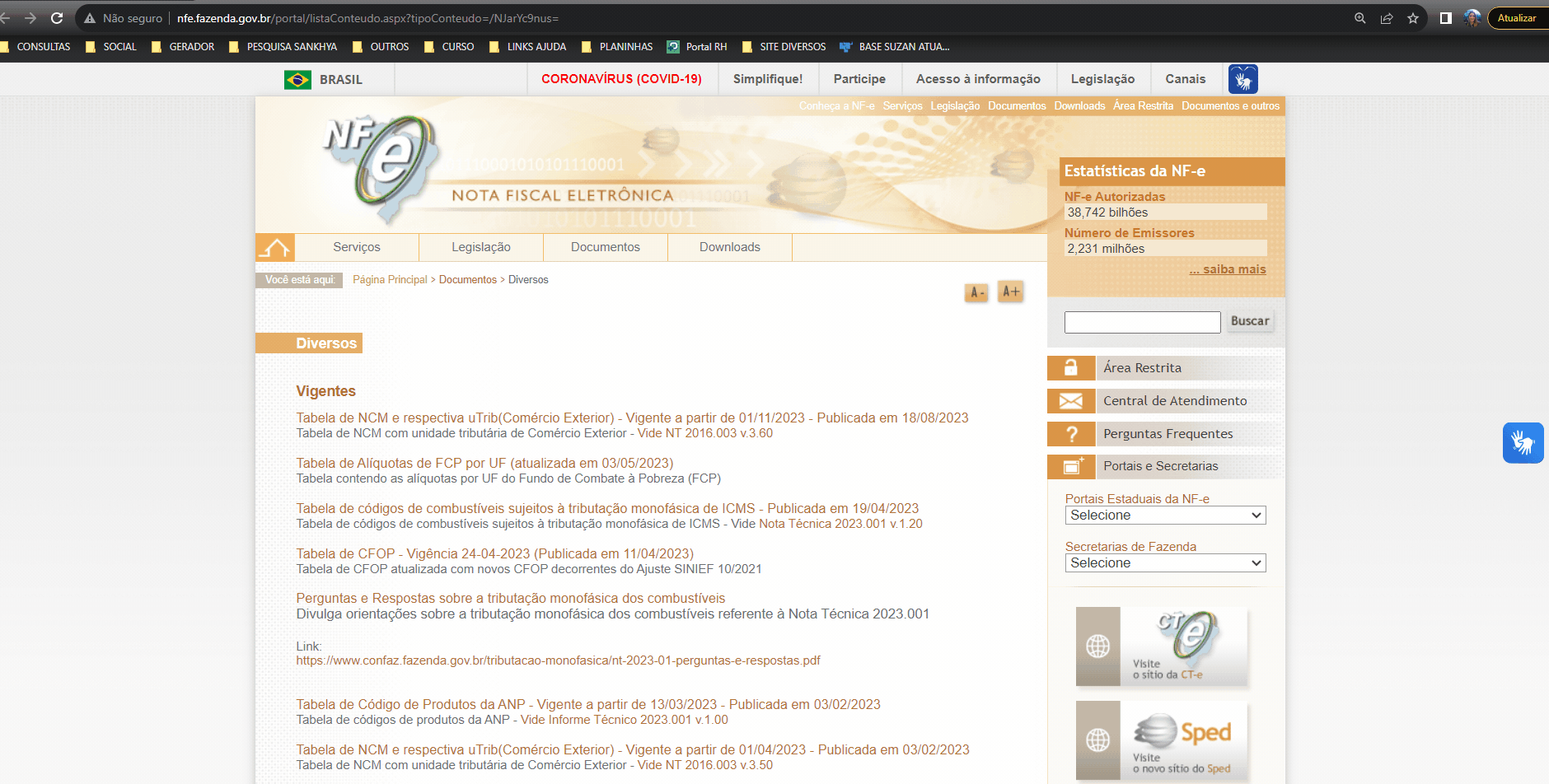The height and width of the screenshot is (784, 1549).
Task: Open BASE SUZAN ATUA bookmark
Action: point(895,47)
